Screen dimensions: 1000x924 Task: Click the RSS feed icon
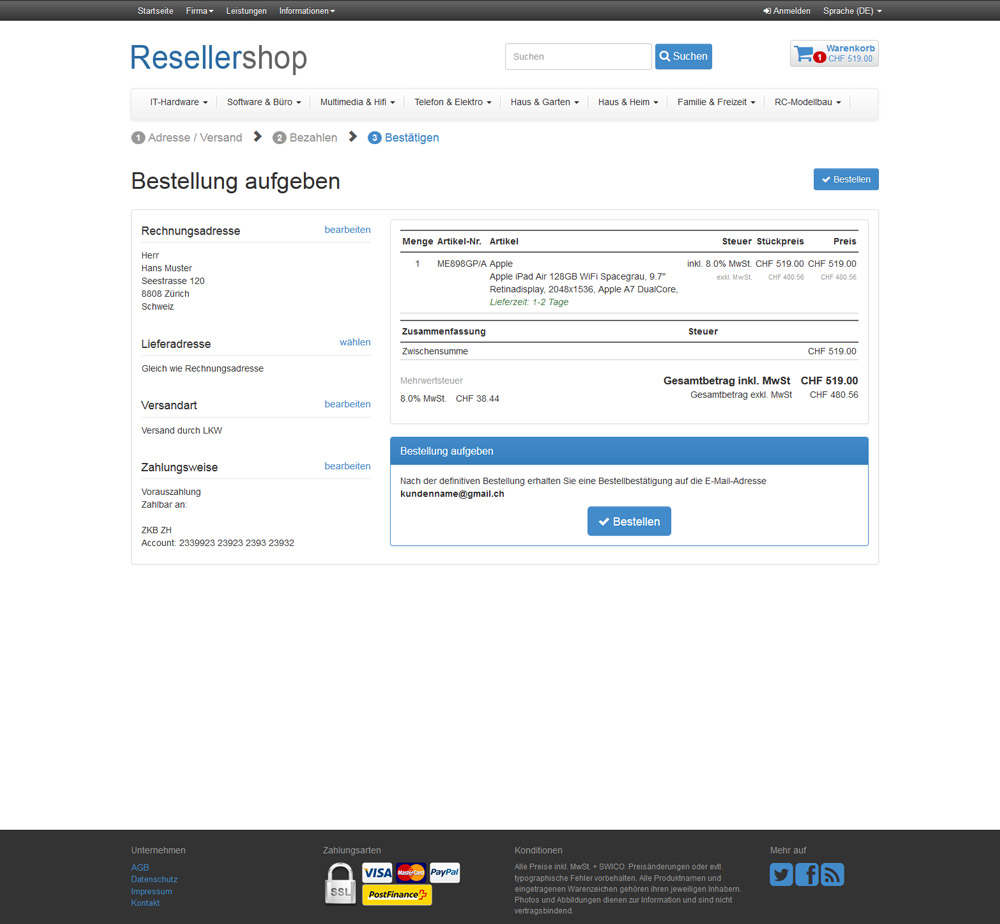tap(832, 875)
